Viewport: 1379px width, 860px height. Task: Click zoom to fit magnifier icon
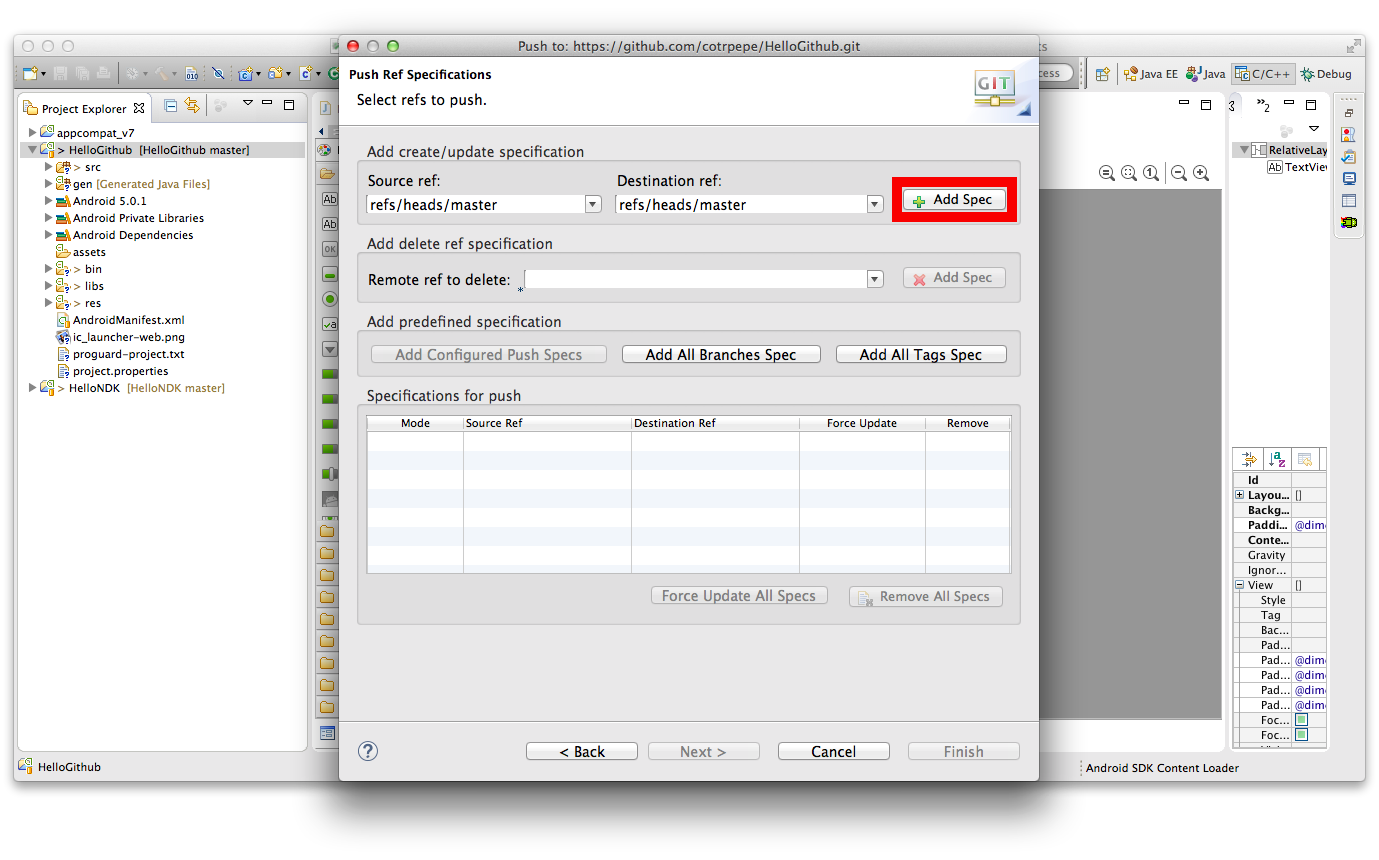[x=1129, y=173]
